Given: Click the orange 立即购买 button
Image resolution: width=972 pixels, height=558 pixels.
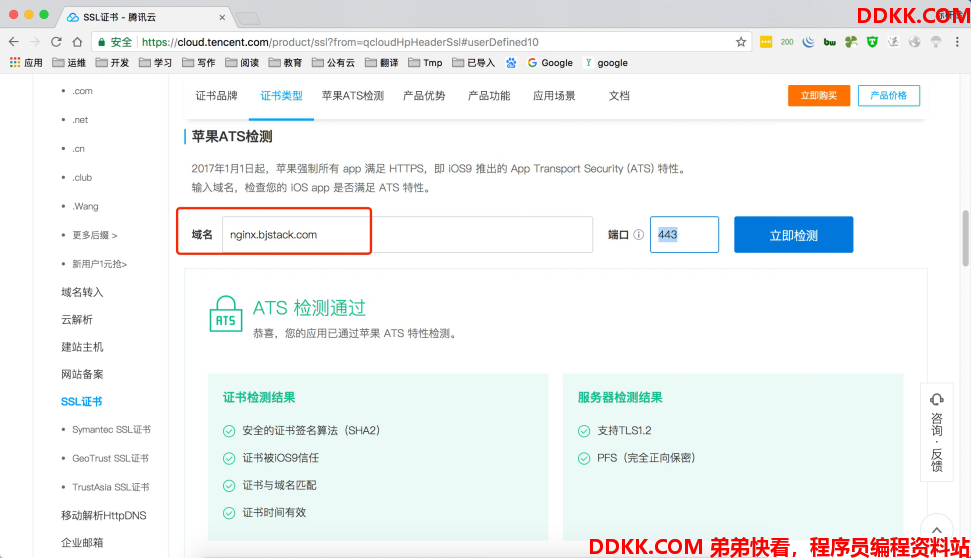Looking at the screenshot, I should pos(819,95).
